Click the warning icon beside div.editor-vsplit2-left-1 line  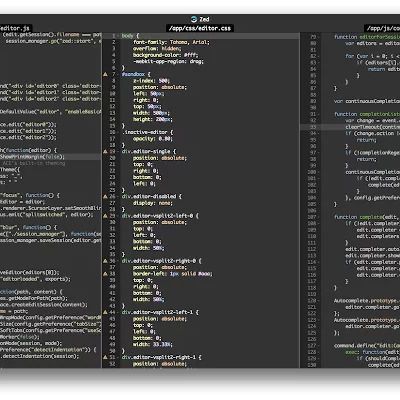coord(105,312)
